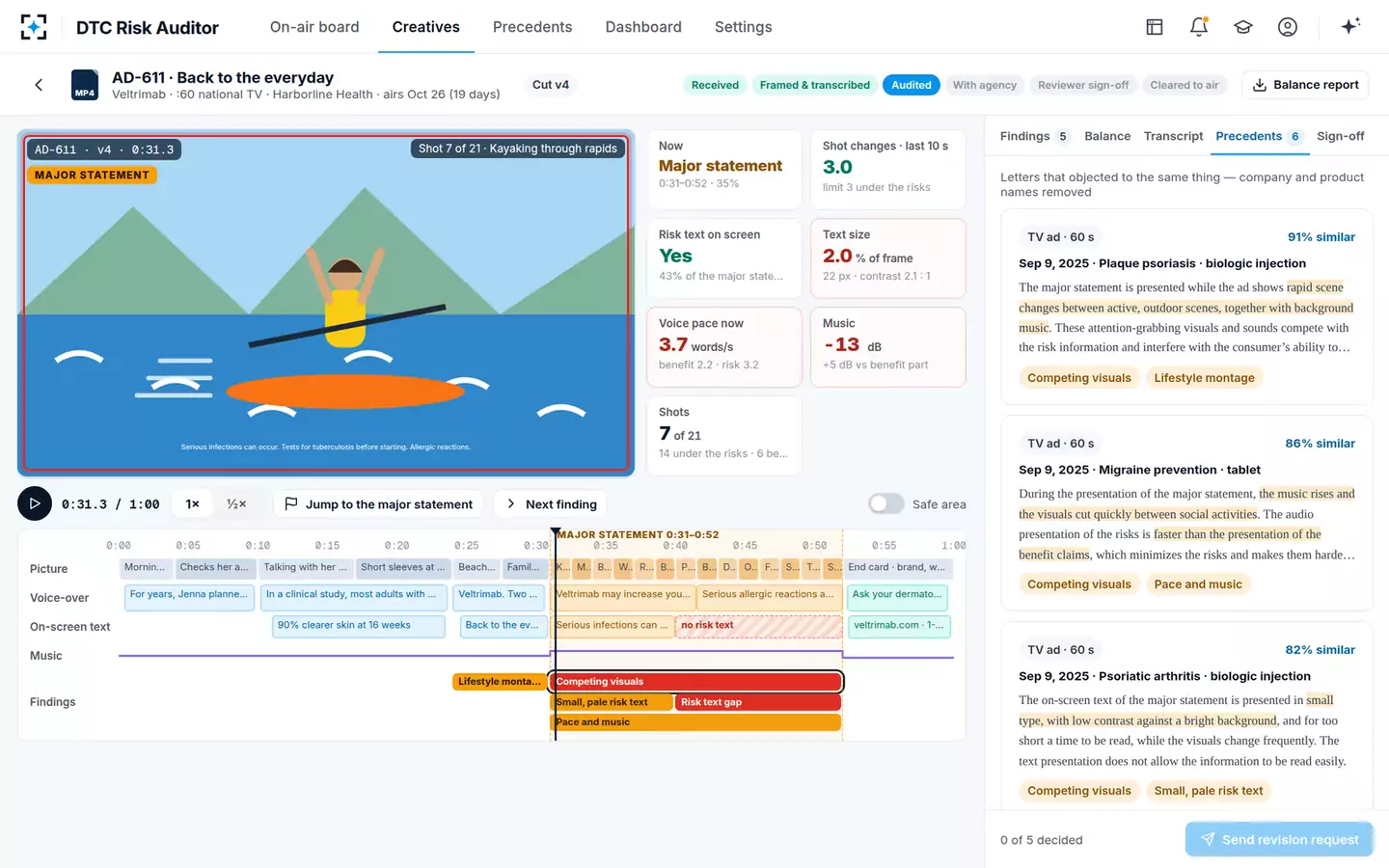This screenshot has height=868, width=1389.
Task: Switch to the Transcript side tab
Action: 1173,136
